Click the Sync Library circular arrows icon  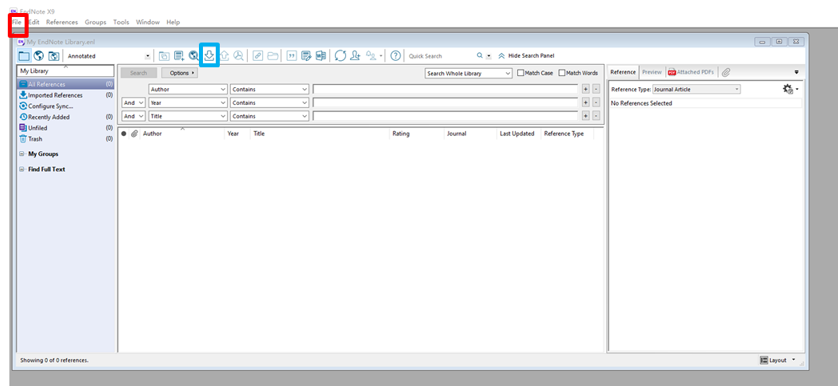pyautogui.click(x=340, y=56)
